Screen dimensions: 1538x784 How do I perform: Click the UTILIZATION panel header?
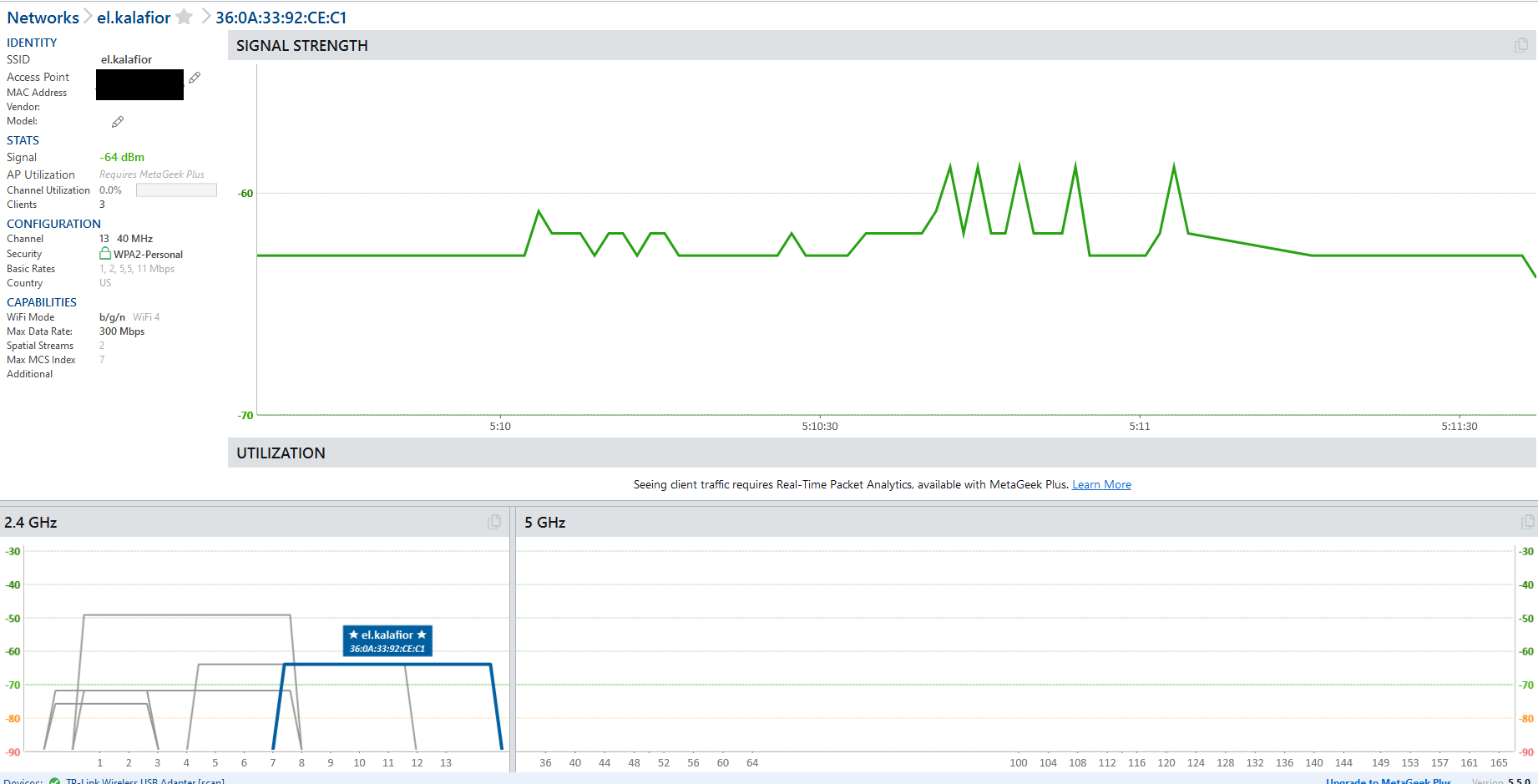pyautogui.click(x=882, y=453)
